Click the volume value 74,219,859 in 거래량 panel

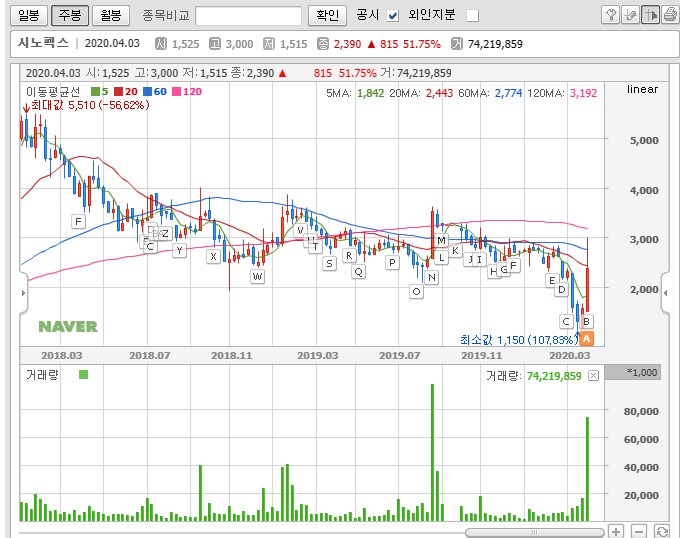(554, 376)
